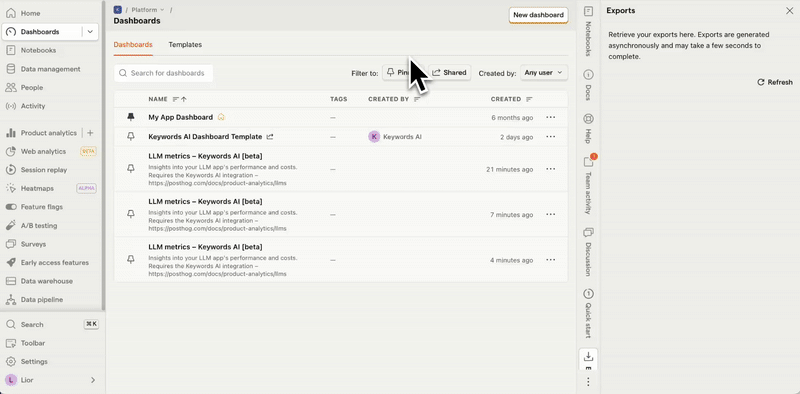Open more options for Keywords AI Dashboard Template
Screen dimensions: 800x394
click(551, 137)
